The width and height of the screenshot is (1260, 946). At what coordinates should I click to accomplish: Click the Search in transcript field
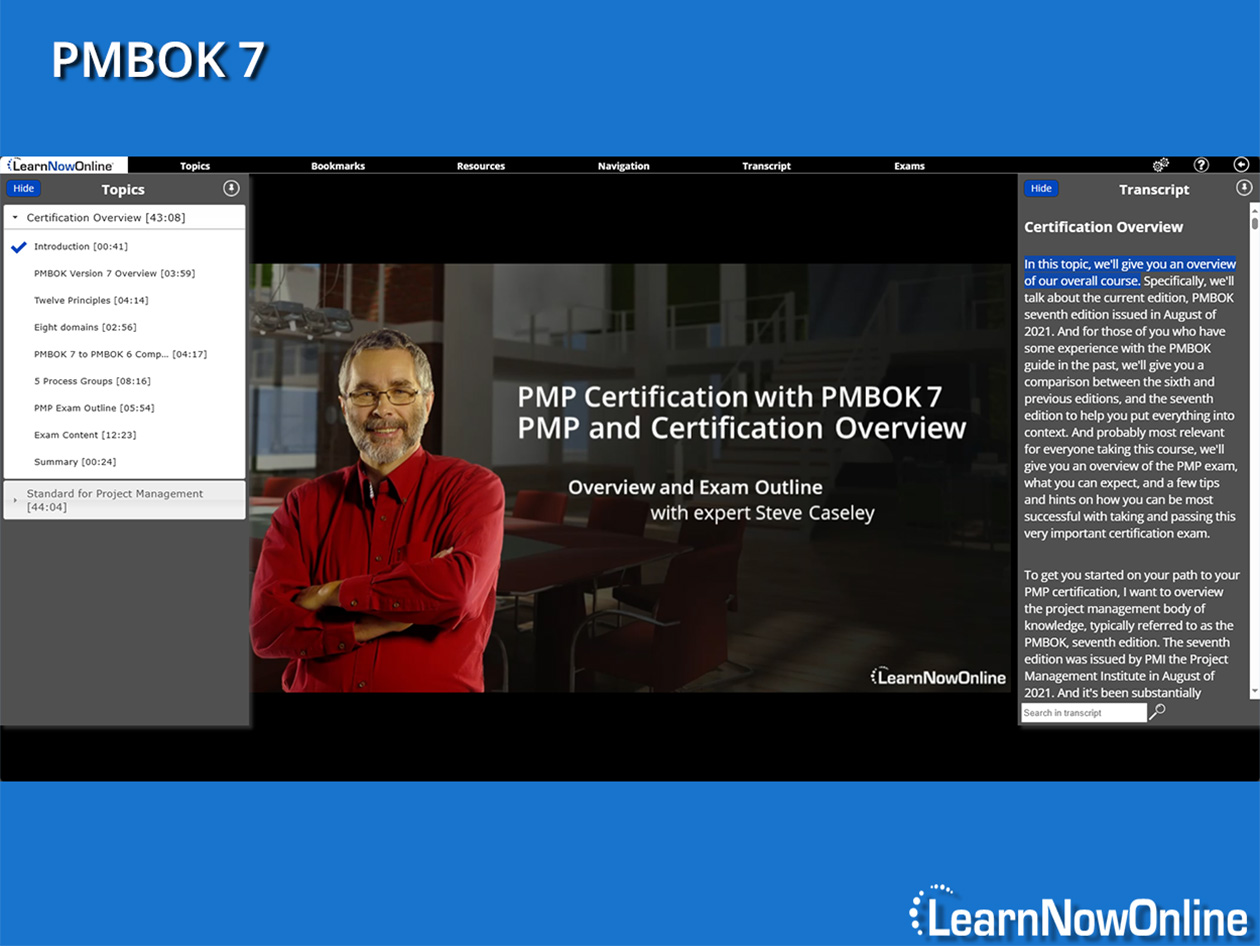click(1084, 713)
